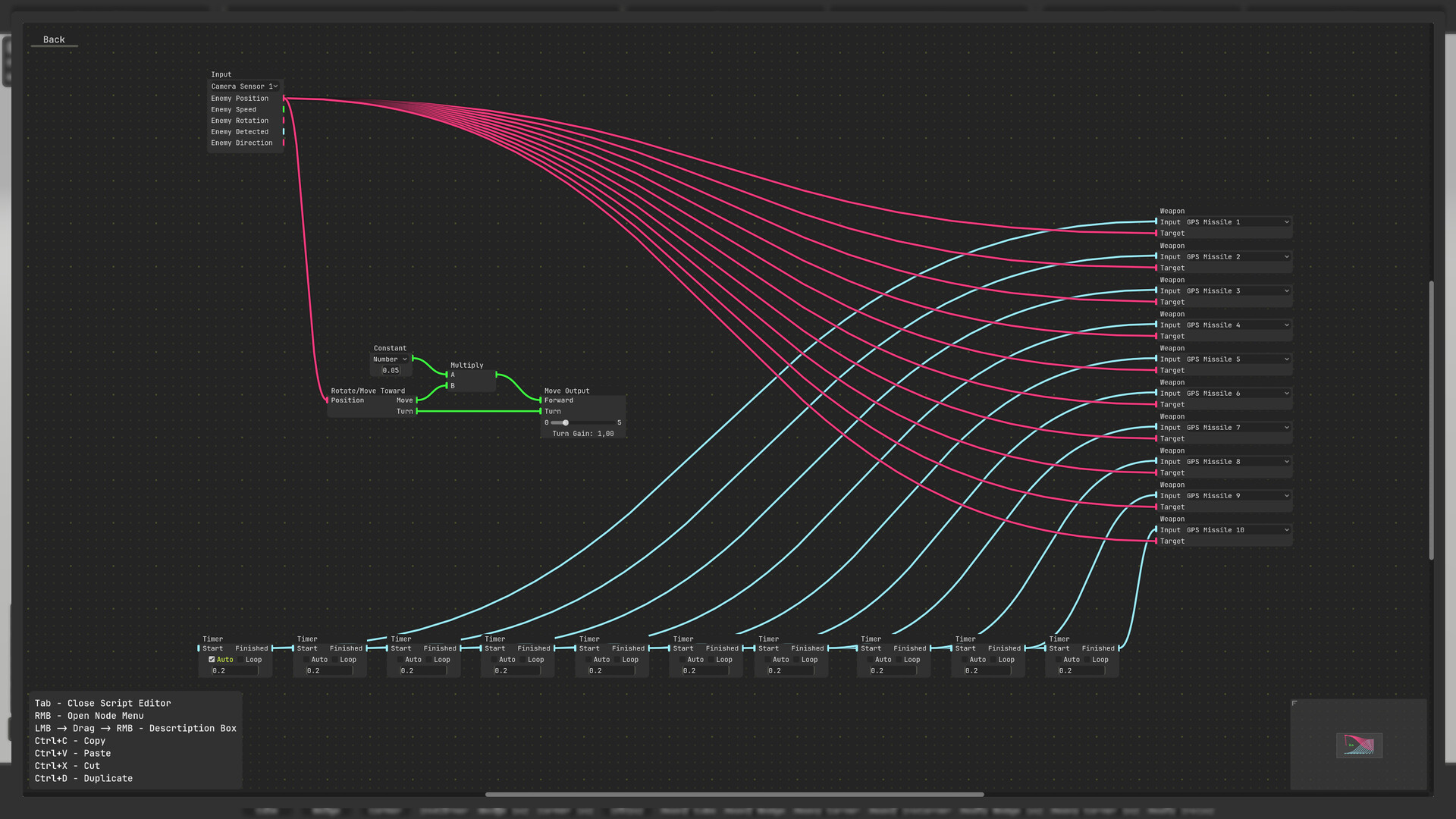The height and width of the screenshot is (819, 1456).
Task: Open the Constant node's Number type dropdown
Action: pyautogui.click(x=390, y=359)
